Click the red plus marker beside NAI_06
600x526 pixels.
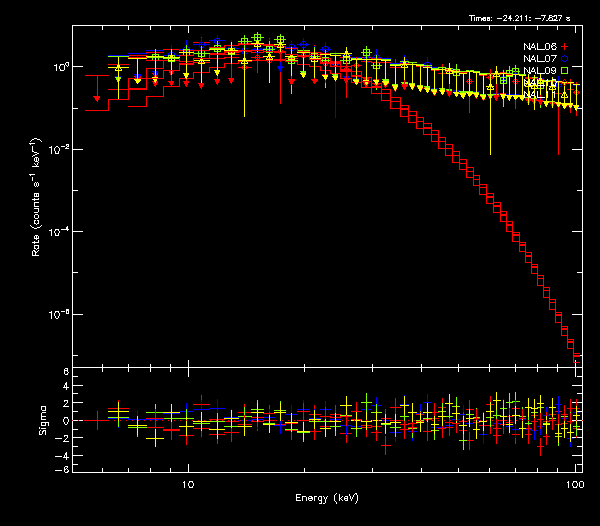pyautogui.click(x=564, y=47)
